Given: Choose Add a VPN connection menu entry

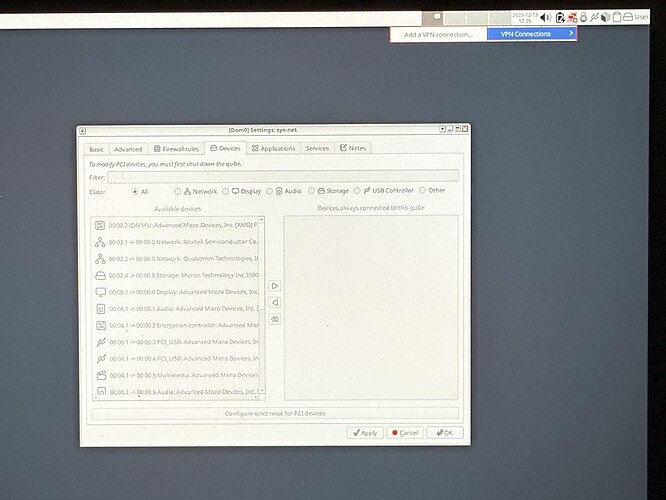Looking at the screenshot, I should point(438,34).
